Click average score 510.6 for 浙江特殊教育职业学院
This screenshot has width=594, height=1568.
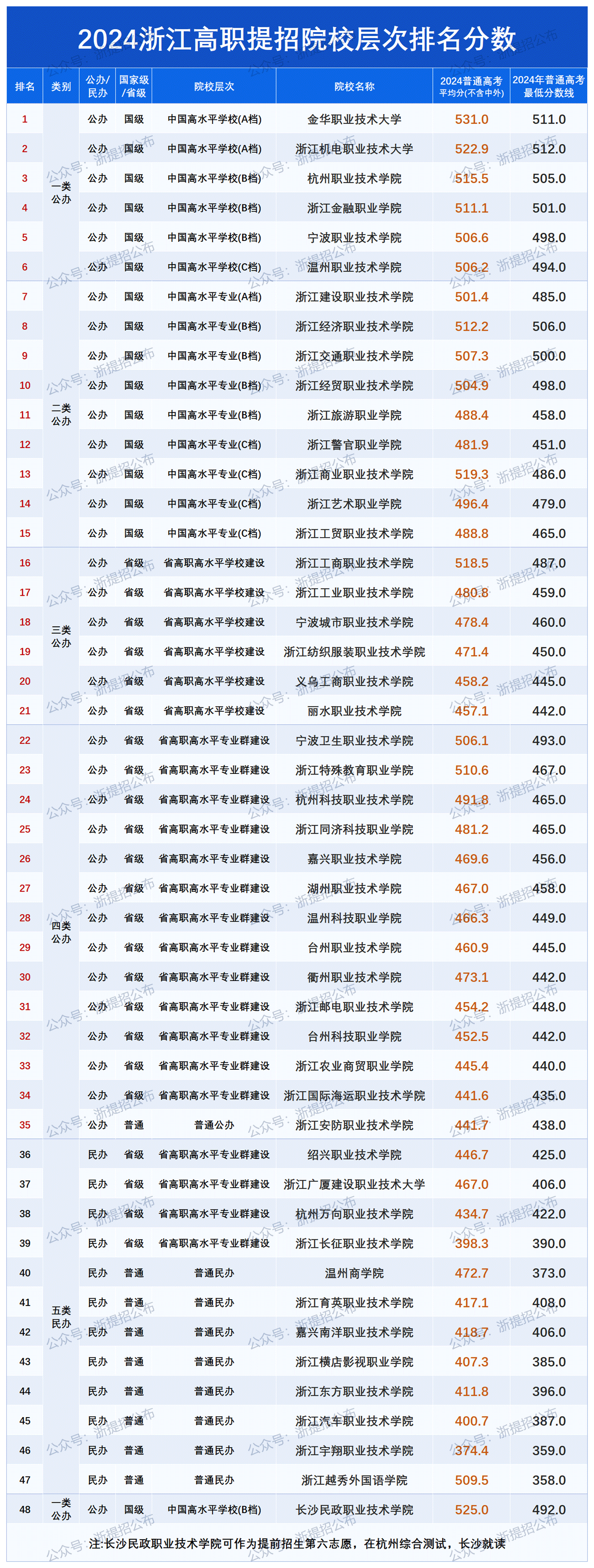[472, 770]
